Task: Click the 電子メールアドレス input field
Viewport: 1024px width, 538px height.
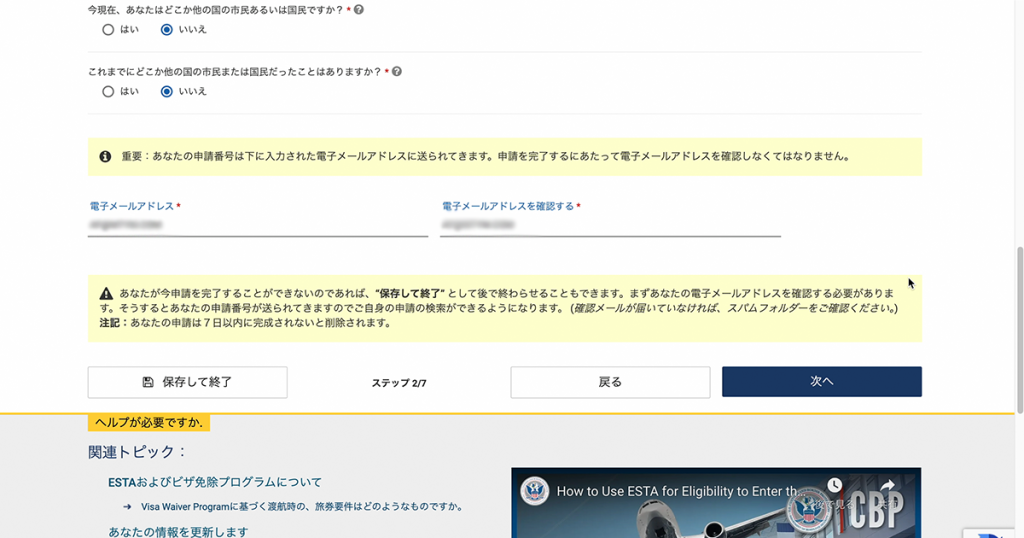Action: (x=258, y=226)
